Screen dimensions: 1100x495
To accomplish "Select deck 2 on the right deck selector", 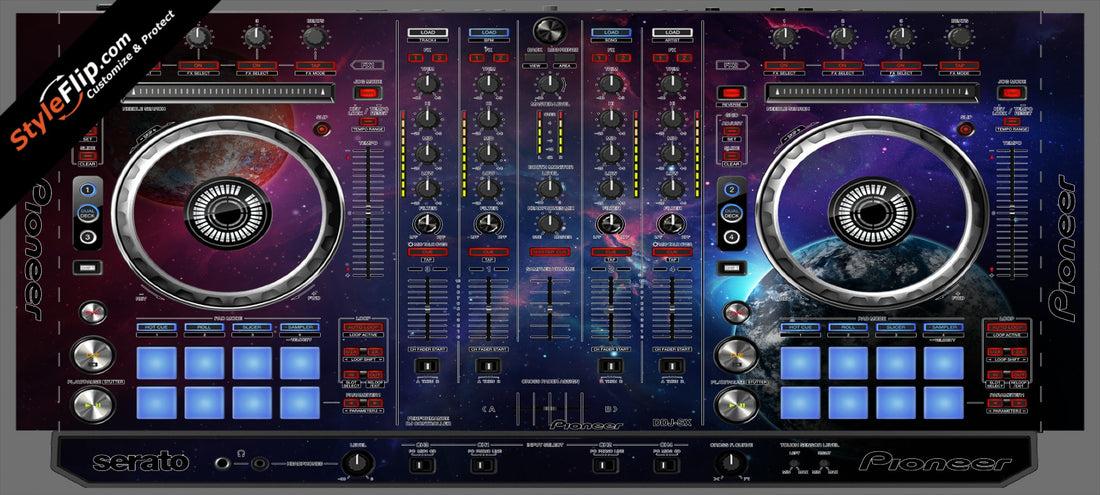I will coord(731,189).
